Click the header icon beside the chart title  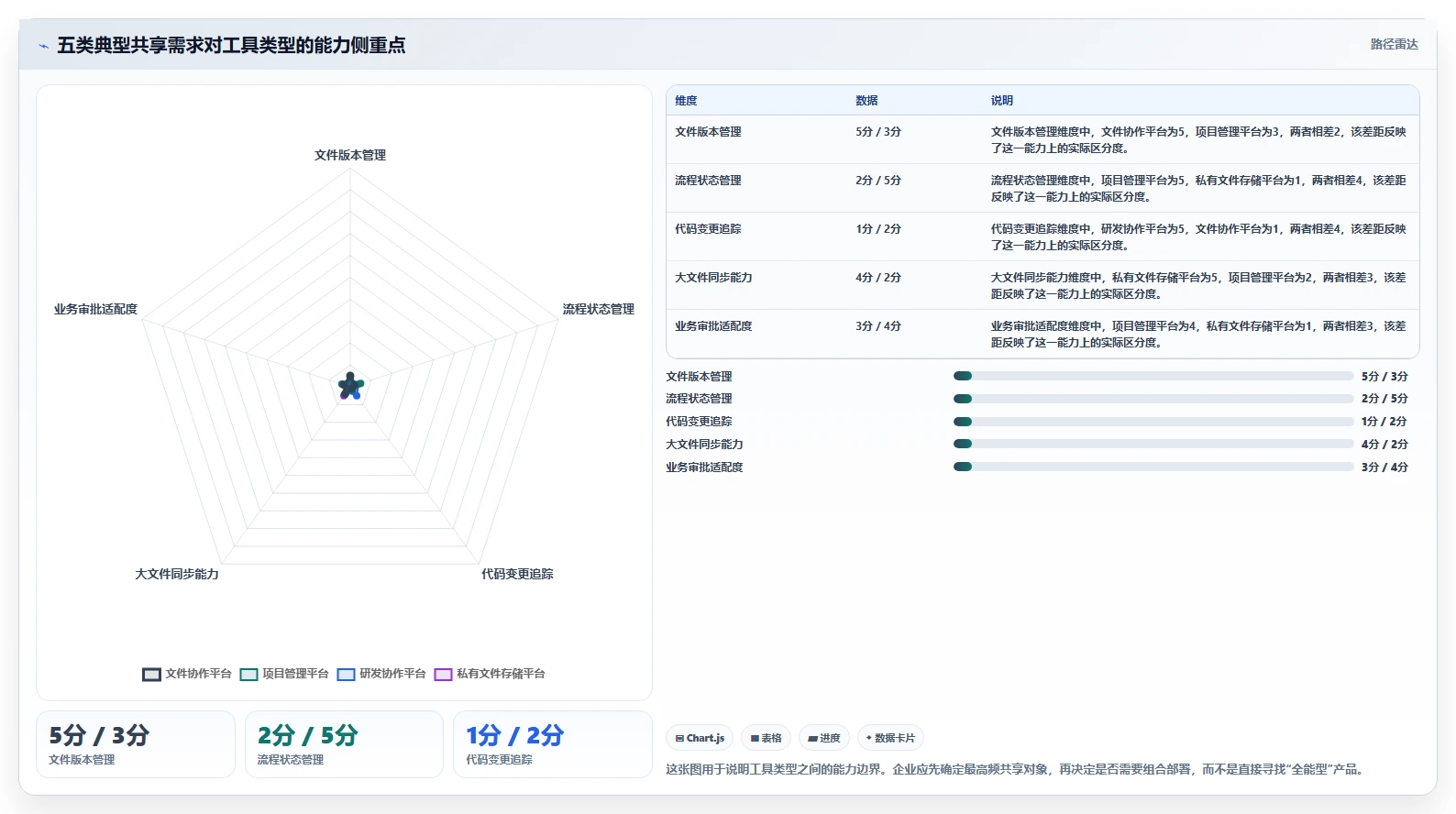click(x=43, y=46)
